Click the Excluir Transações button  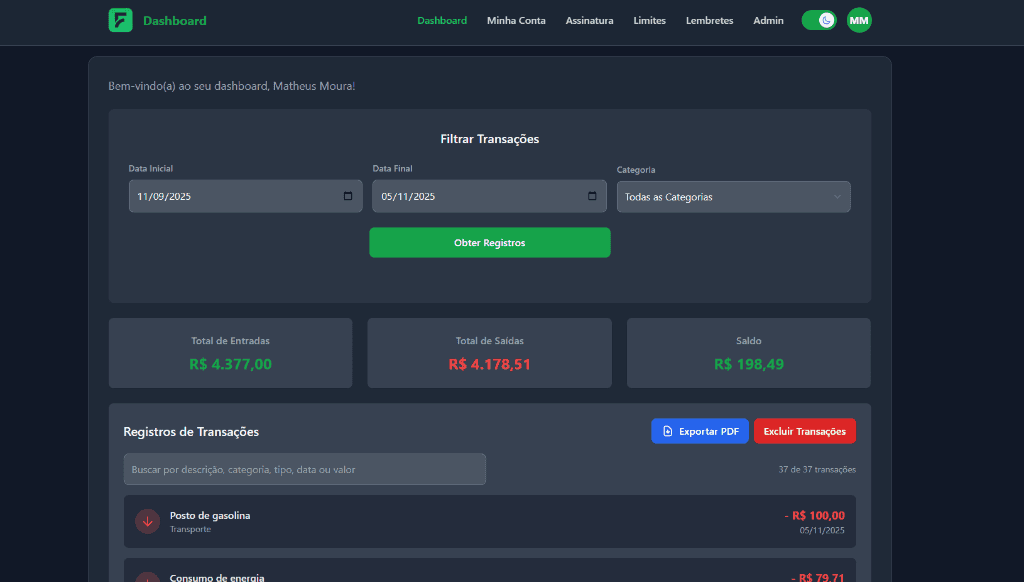click(x=804, y=431)
